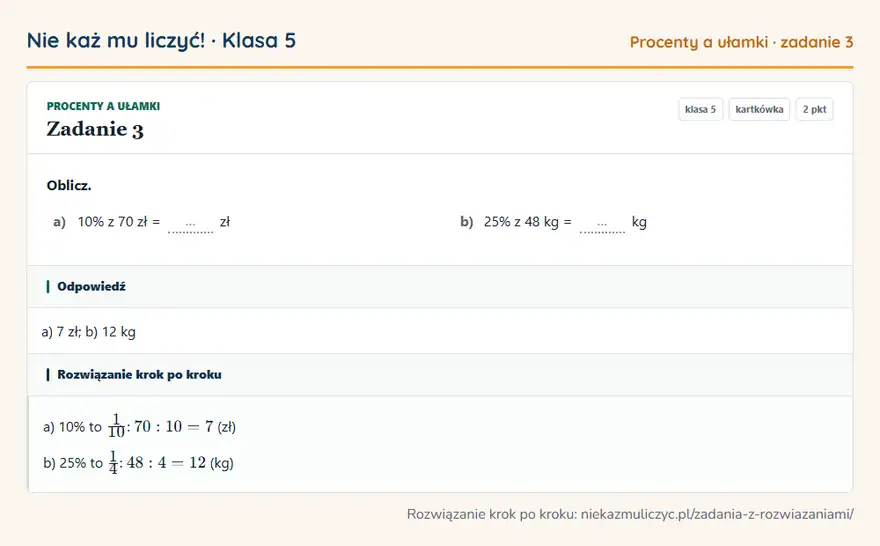Click the 'Nie każ mu liczyć! · Klasa 5' heading
Image resolution: width=880 pixels, height=546 pixels.
coord(161,40)
